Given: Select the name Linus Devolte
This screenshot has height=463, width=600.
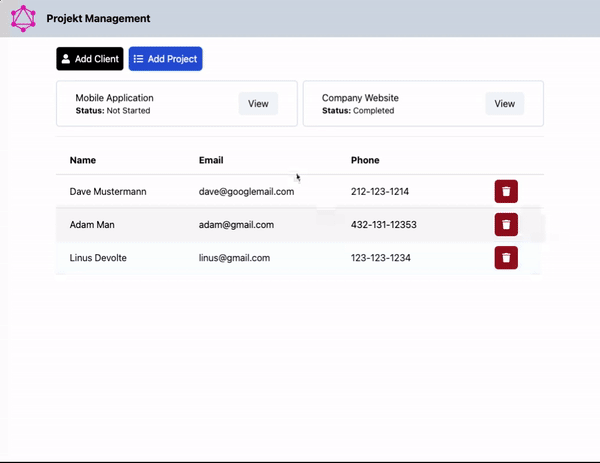Looking at the screenshot, I should click(x=98, y=258).
